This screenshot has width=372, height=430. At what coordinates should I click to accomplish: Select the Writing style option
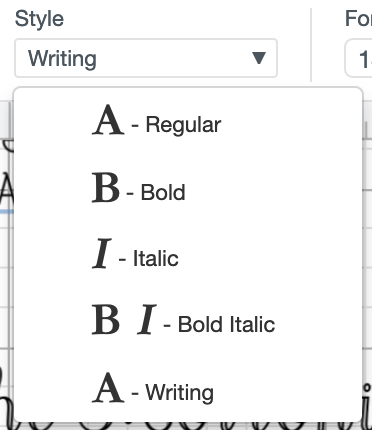coord(188,388)
